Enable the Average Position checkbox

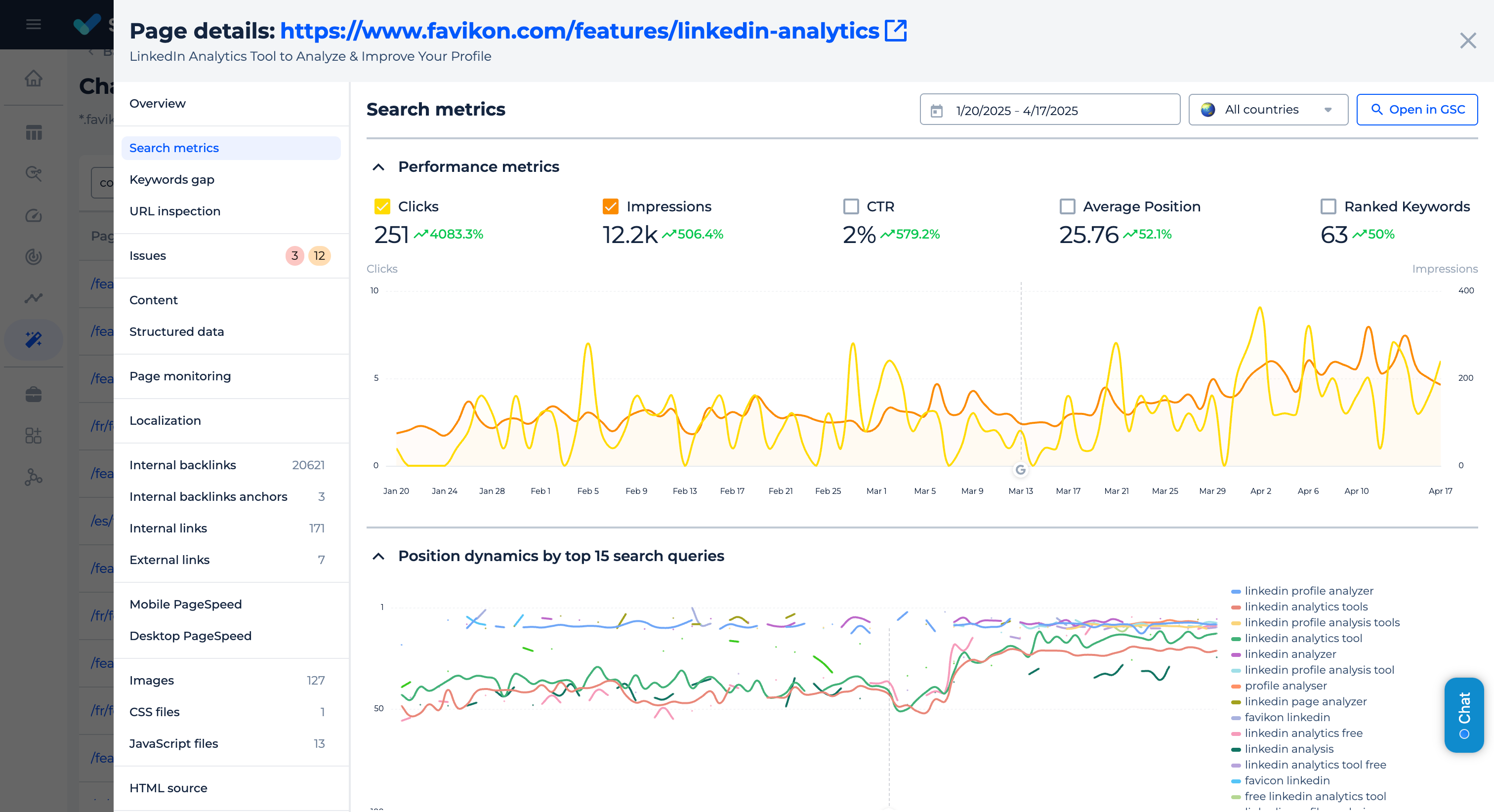click(x=1067, y=206)
